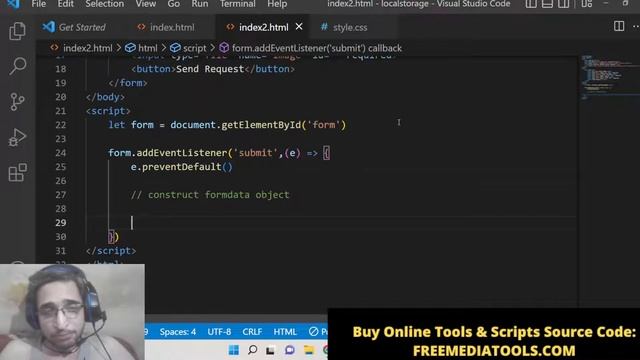Change indentation via Spaces: 4
Screen dimensions: 640x360
(x=178, y=332)
